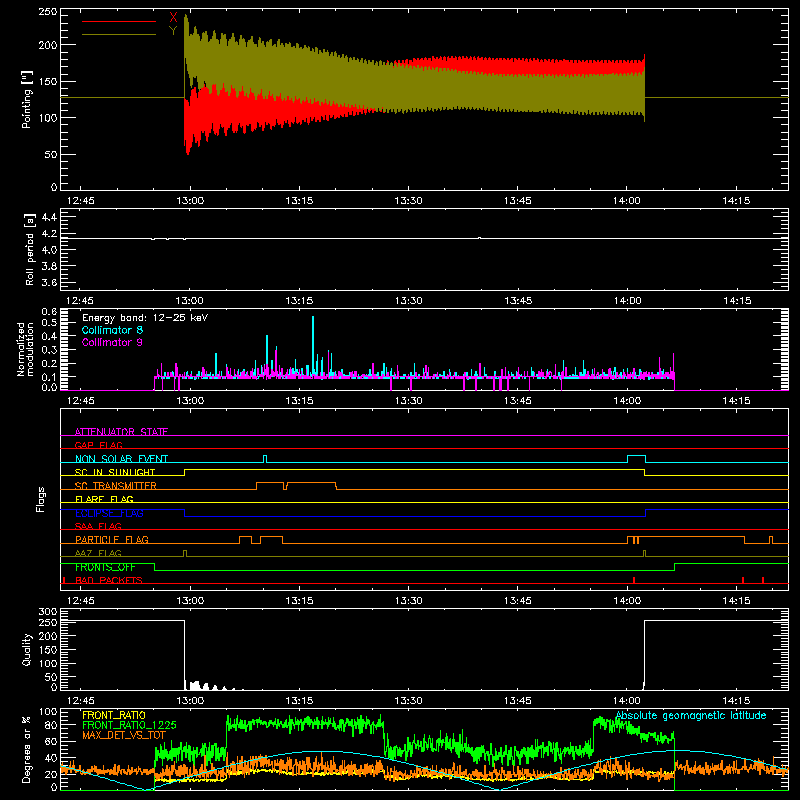This screenshot has height=800, width=800.
Task: Click the NON_SOLAR_EVENT pulse near 14:00
Action: tap(636, 458)
